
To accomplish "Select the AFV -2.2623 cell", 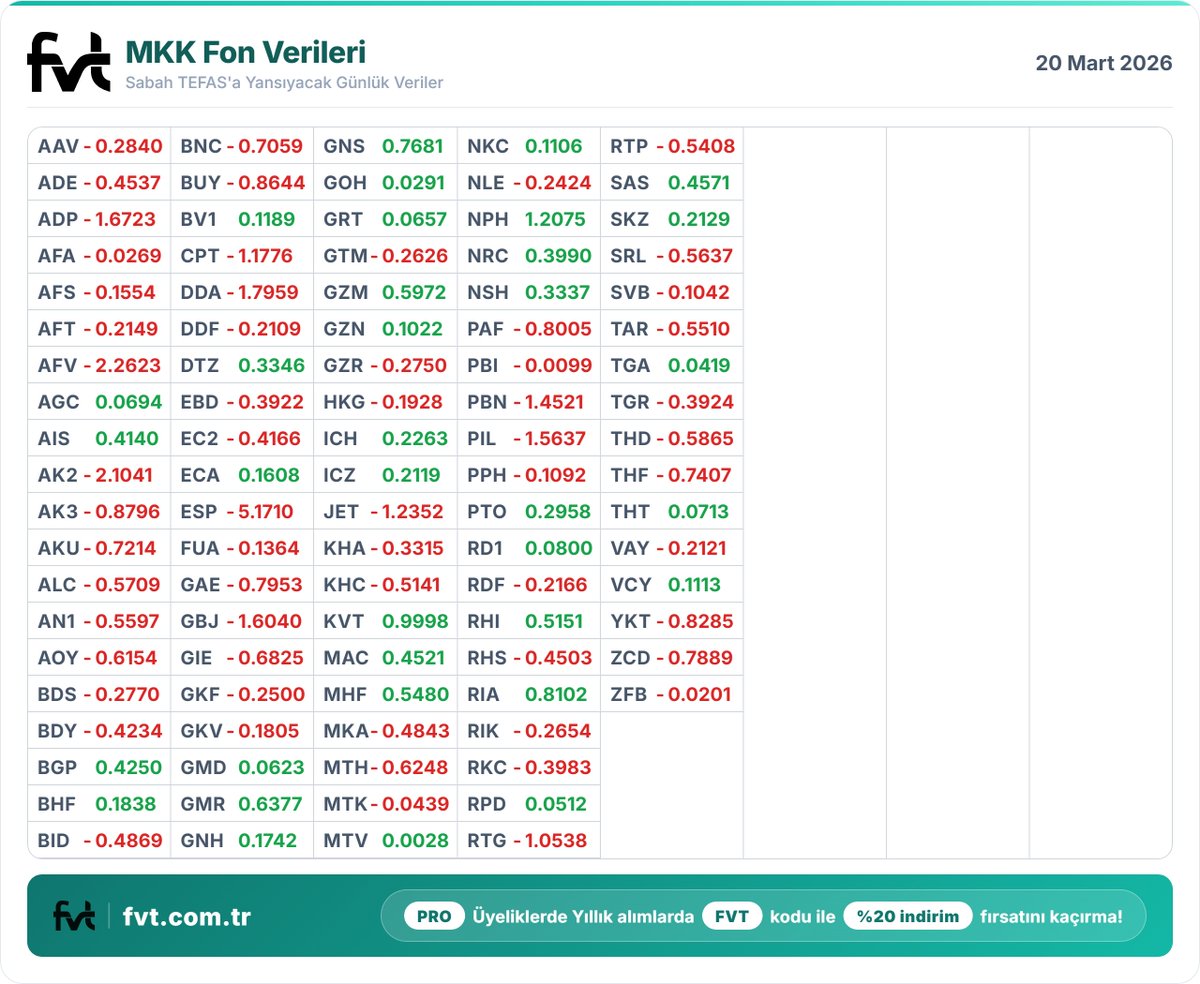I will tap(100, 365).
